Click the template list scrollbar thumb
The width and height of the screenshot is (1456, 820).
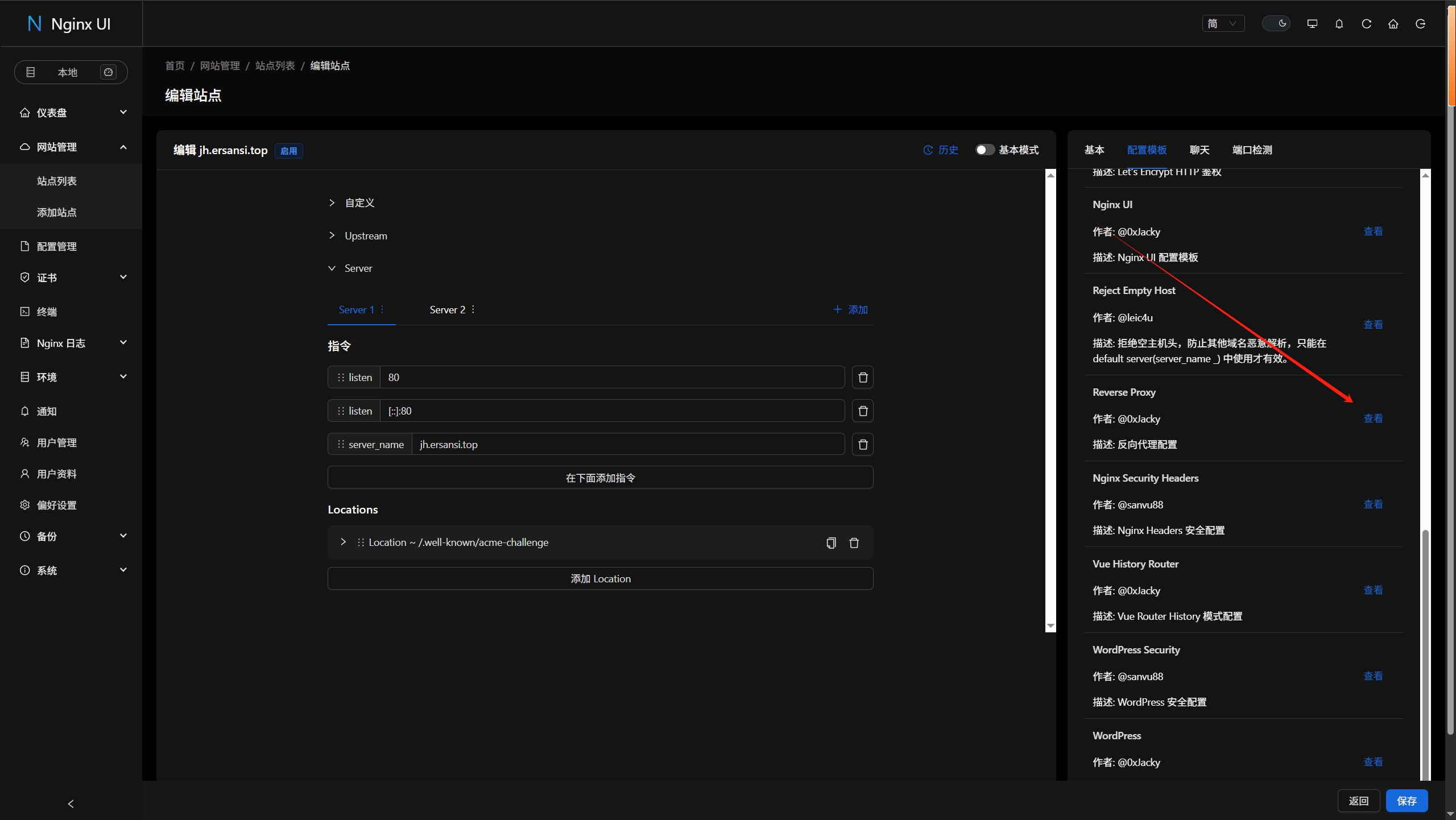[1425, 654]
